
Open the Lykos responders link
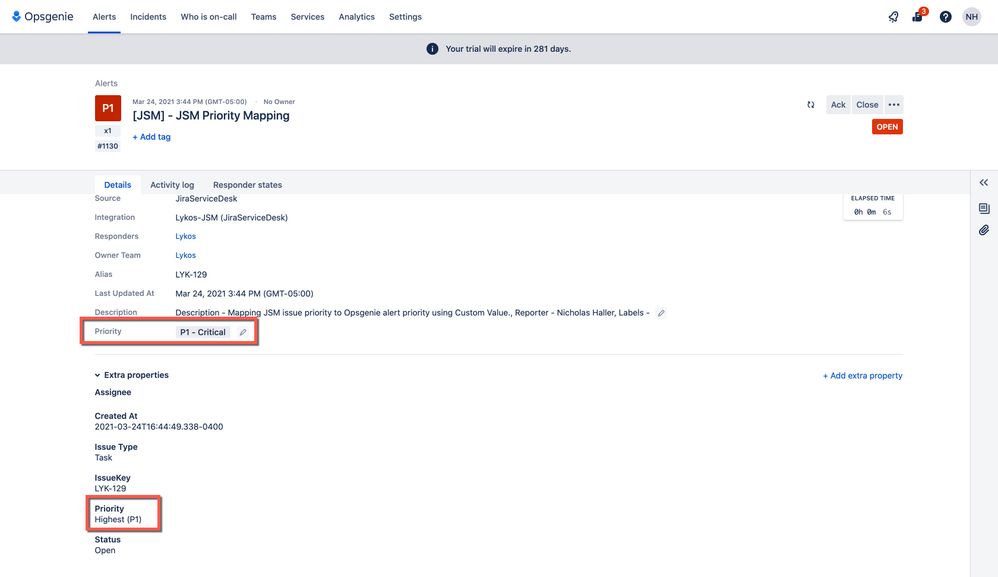coord(186,237)
